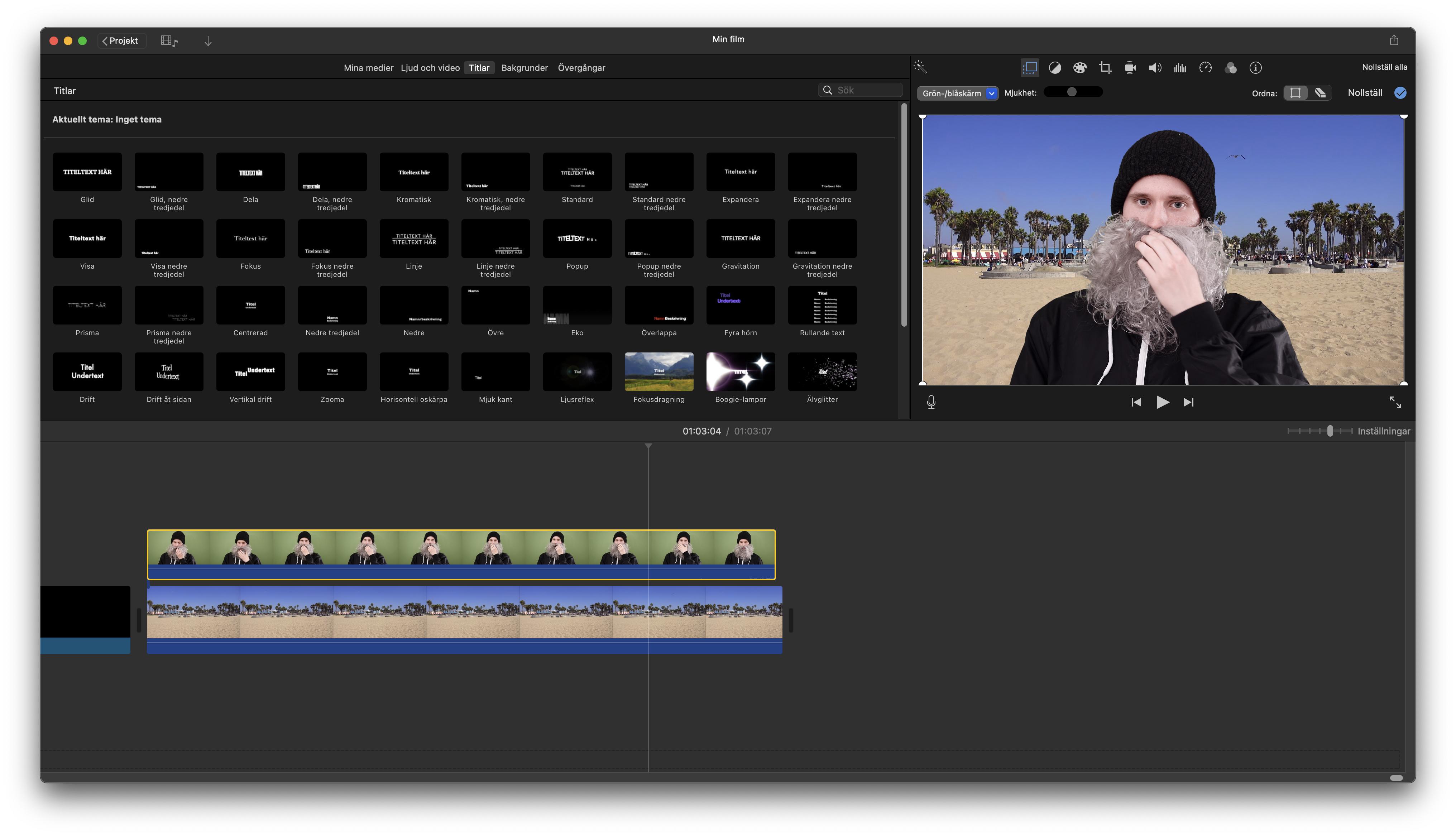Apply changes with blue checkmark button
The width and height of the screenshot is (1456, 836).
[1400, 93]
